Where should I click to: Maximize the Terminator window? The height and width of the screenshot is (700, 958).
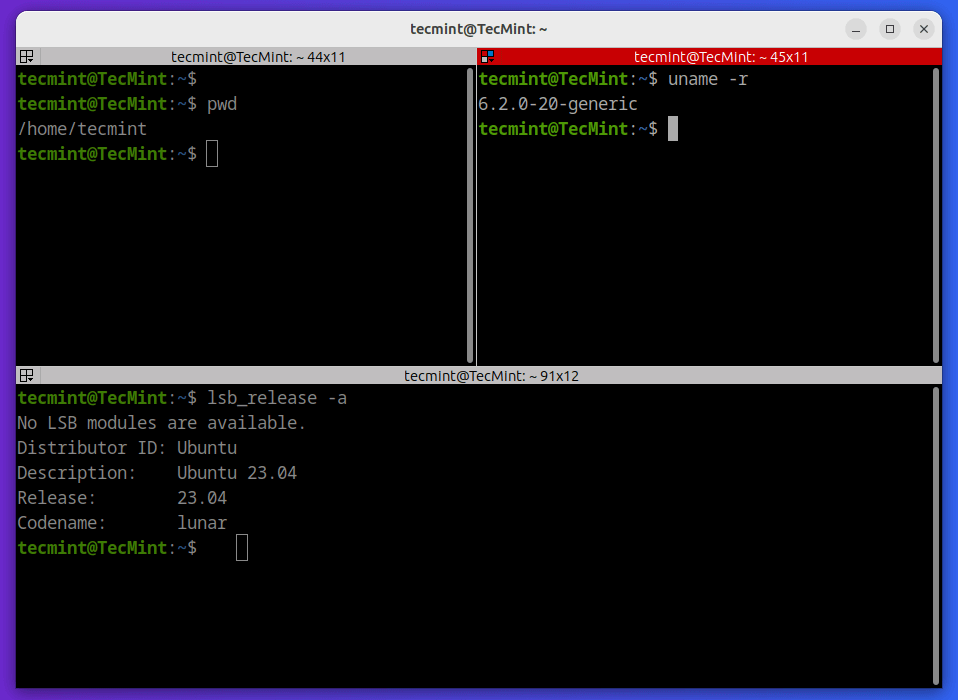pos(890,29)
